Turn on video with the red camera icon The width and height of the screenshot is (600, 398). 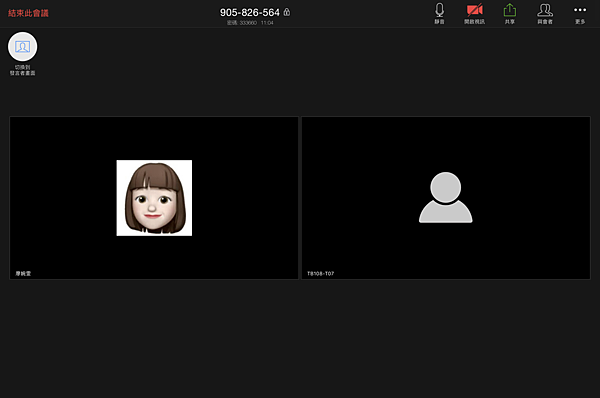(474, 13)
